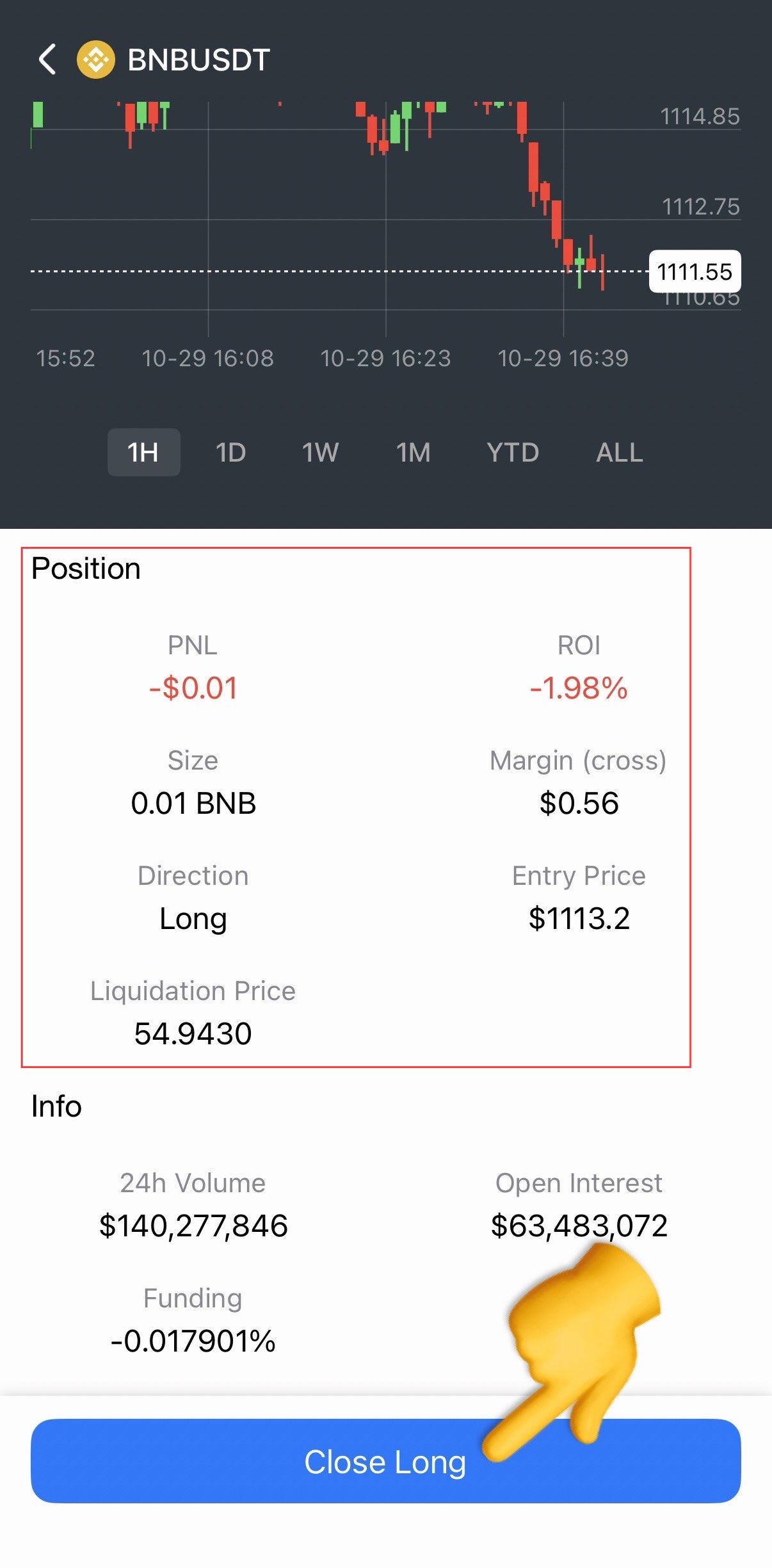Screen dimensions: 772x1568
Task: Choose the 1W chart range
Action: pyautogui.click(x=320, y=452)
